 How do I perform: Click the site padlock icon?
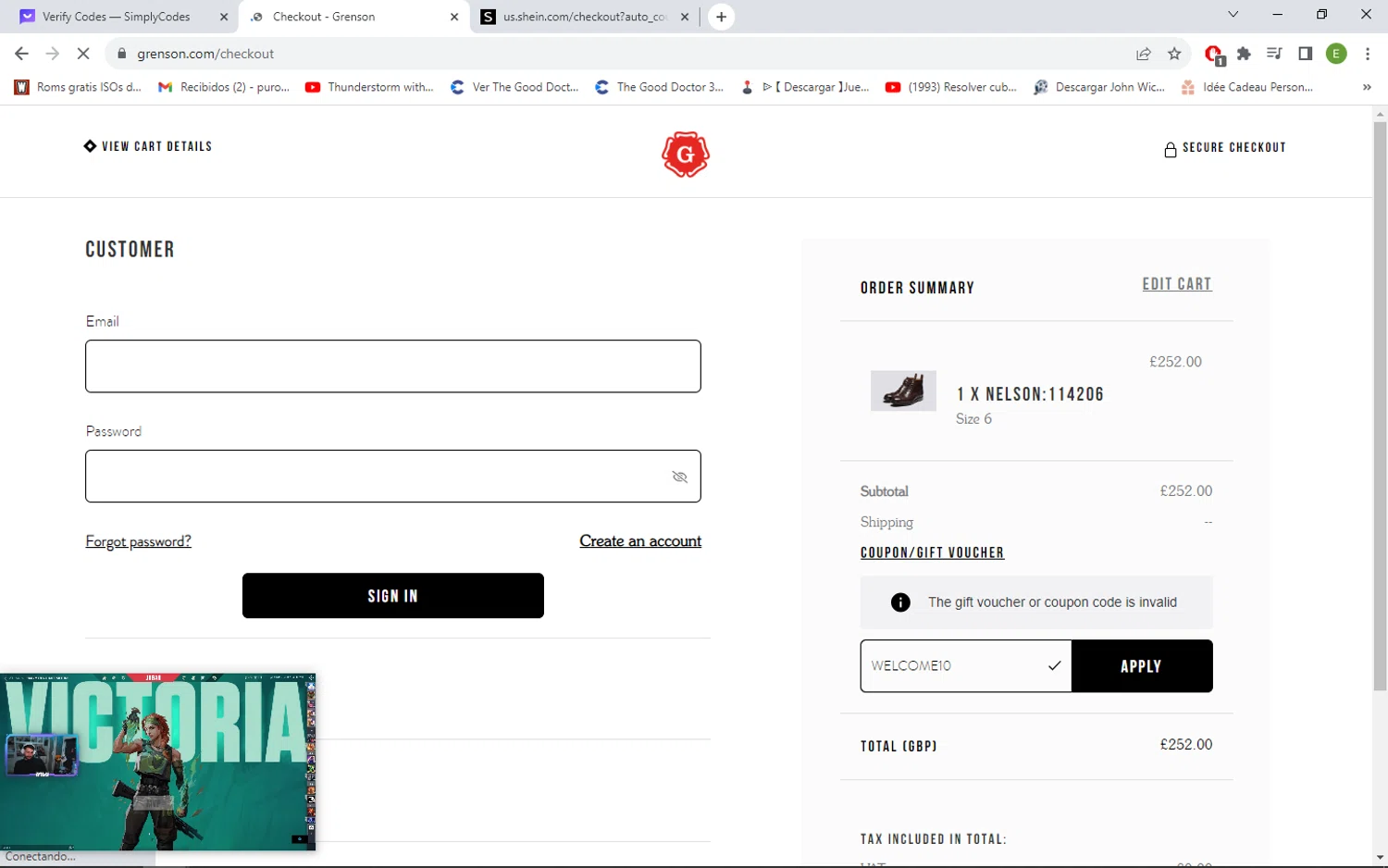[121, 54]
